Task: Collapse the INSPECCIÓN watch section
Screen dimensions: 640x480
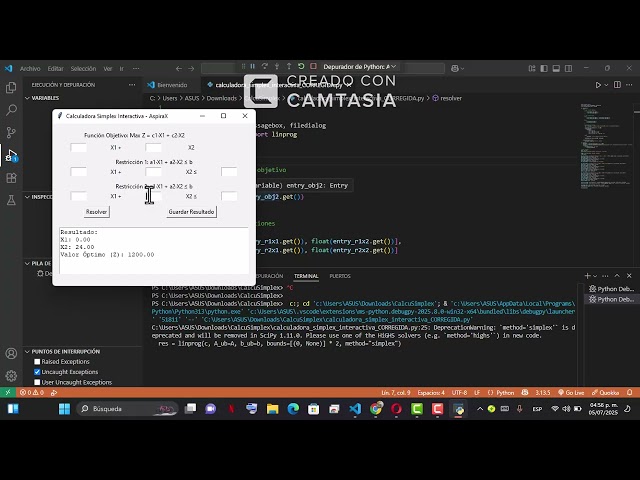Action: (40, 197)
